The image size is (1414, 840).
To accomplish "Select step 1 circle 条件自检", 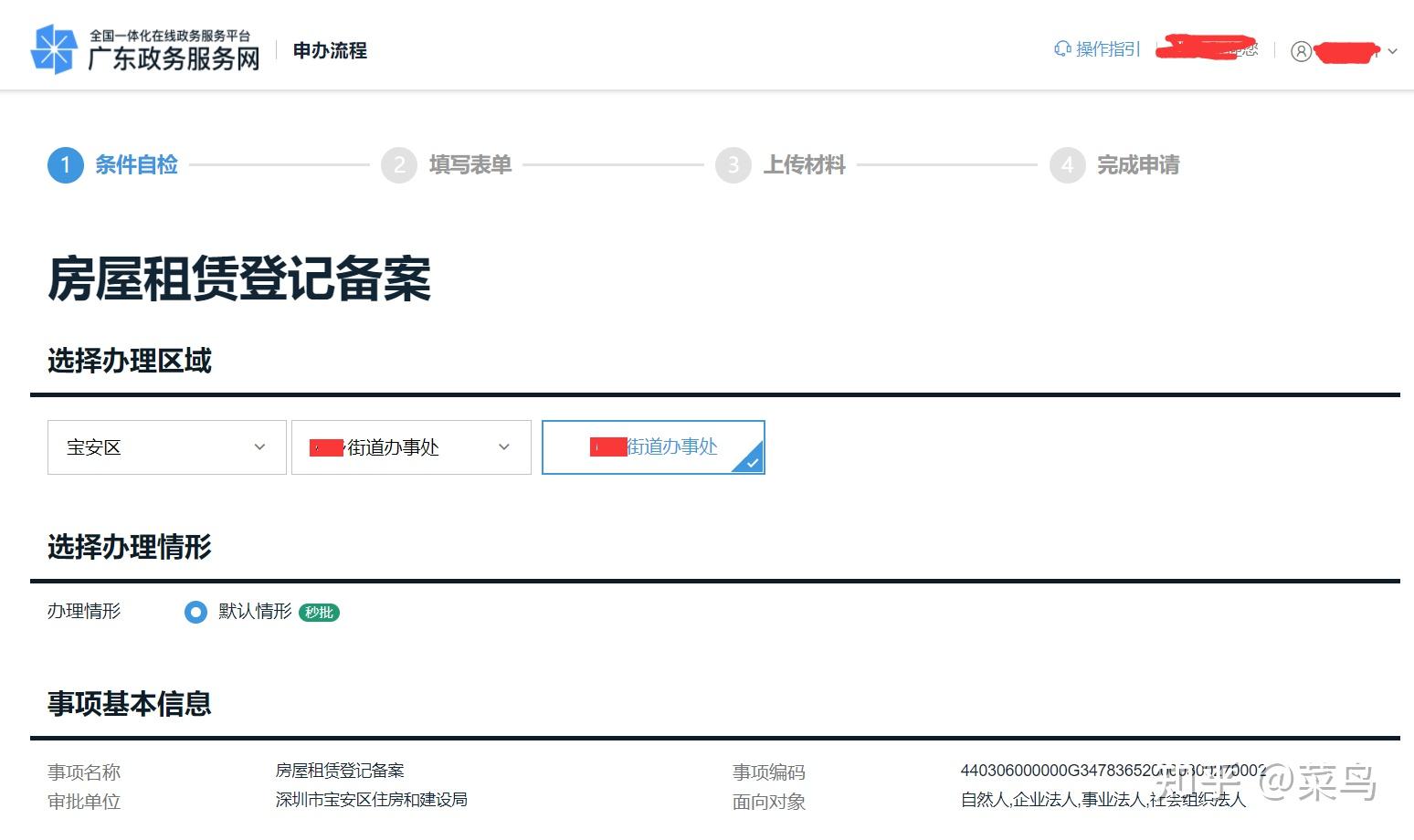I will point(66,165).
